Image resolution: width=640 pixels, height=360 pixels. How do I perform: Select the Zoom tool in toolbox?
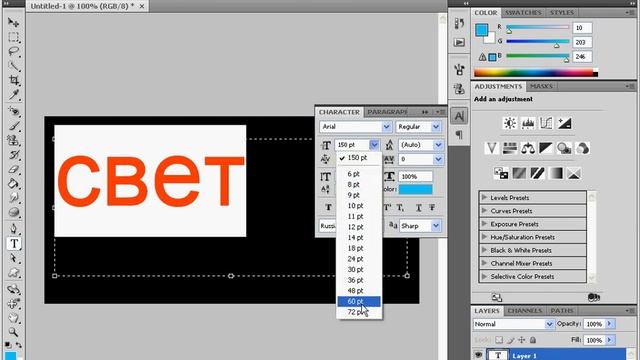coord(13,332)
